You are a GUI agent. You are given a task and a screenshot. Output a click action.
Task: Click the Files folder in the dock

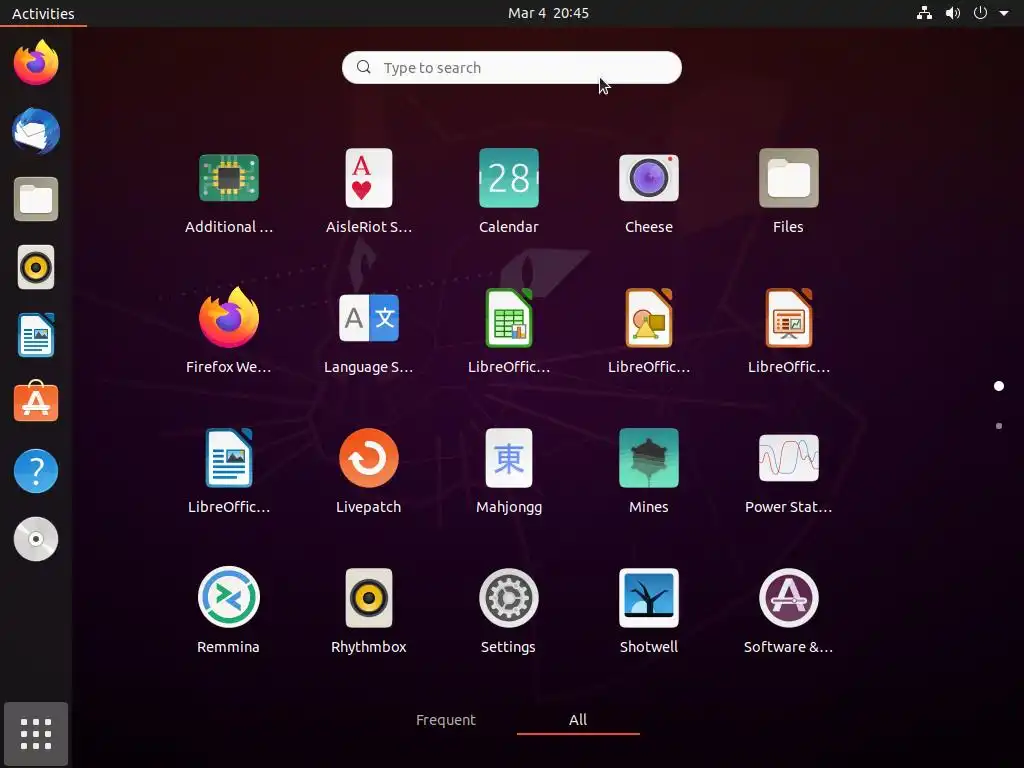tap(36, 199)
